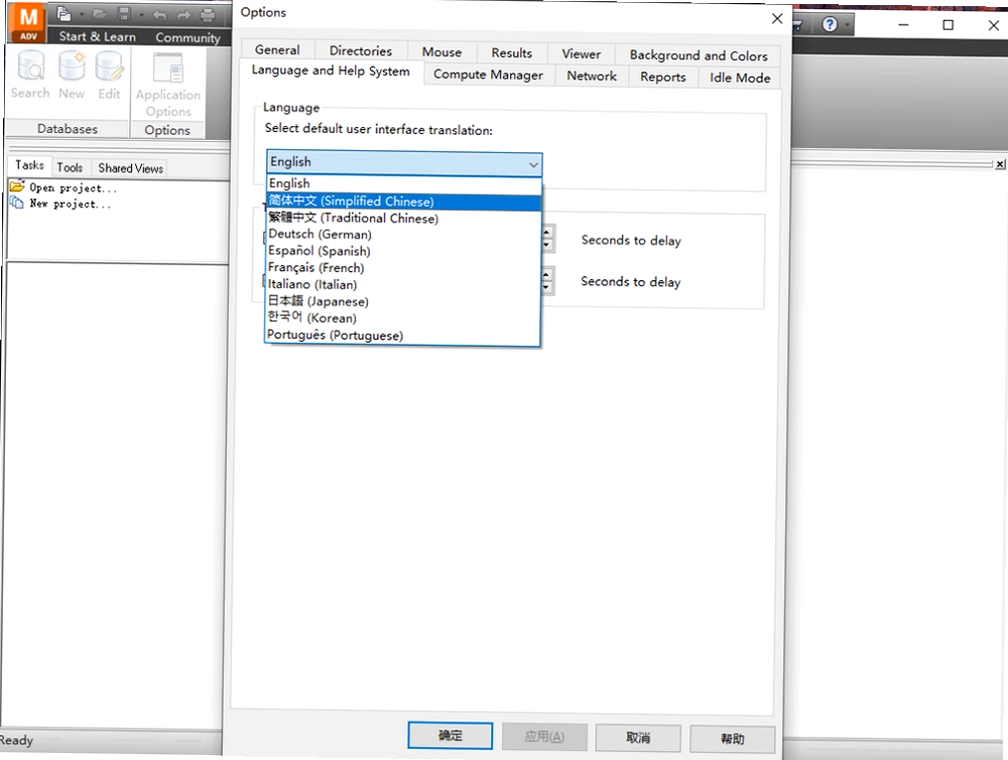The height and width of the screenshot is (760, 1008).
Task: Click the Save floppy disk icon
Action: pos(125,14)
